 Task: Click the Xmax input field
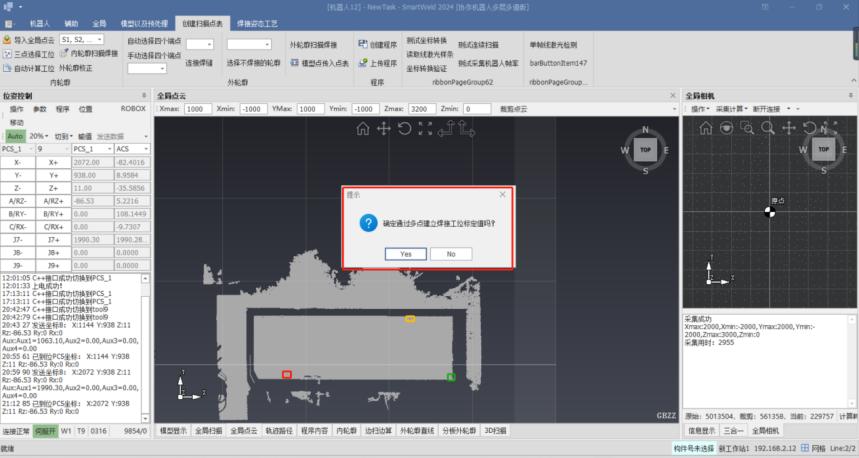point(197,108)
